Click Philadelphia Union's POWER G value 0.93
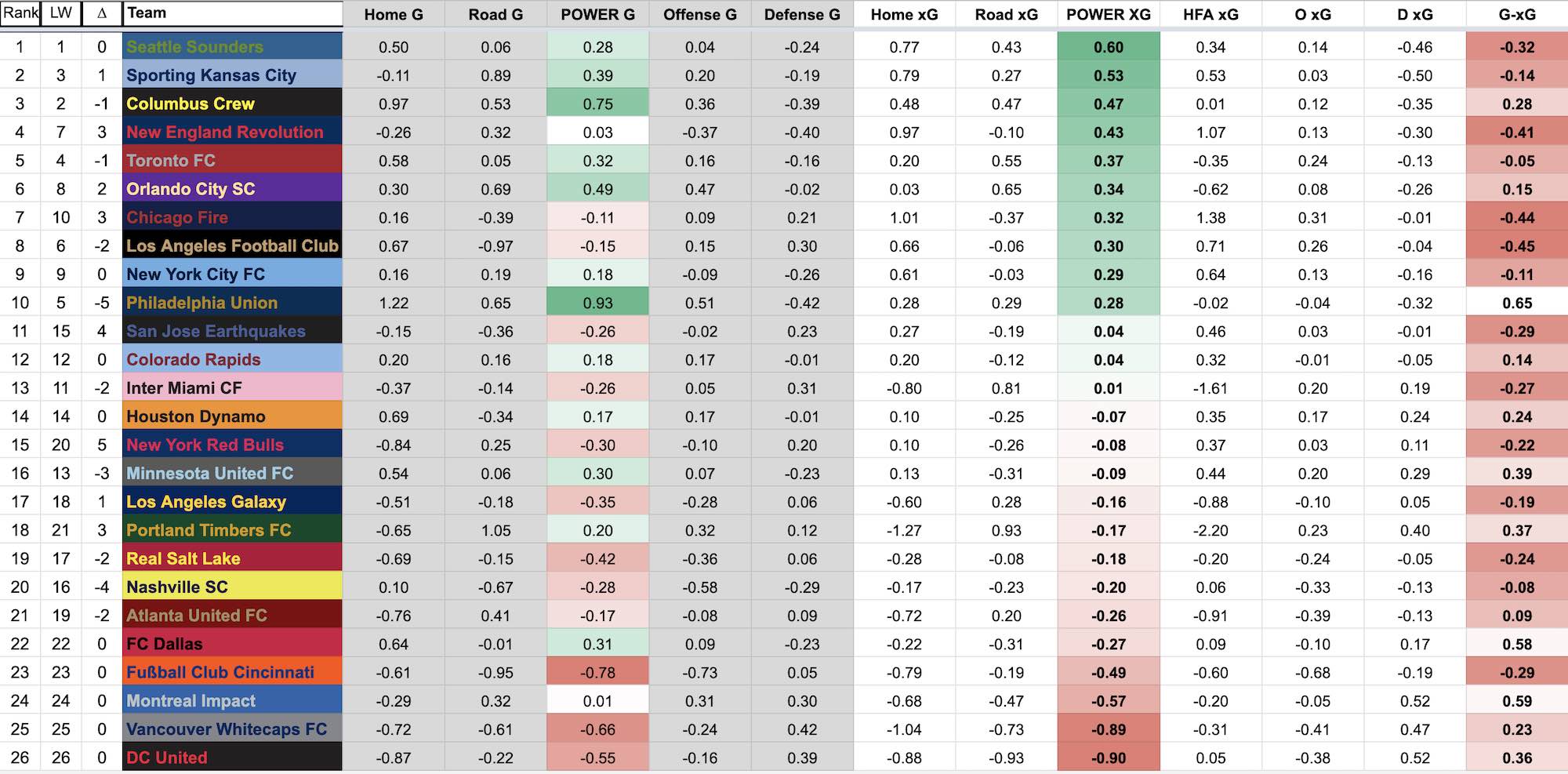The image size is (1568, 774). coord(597,303)
